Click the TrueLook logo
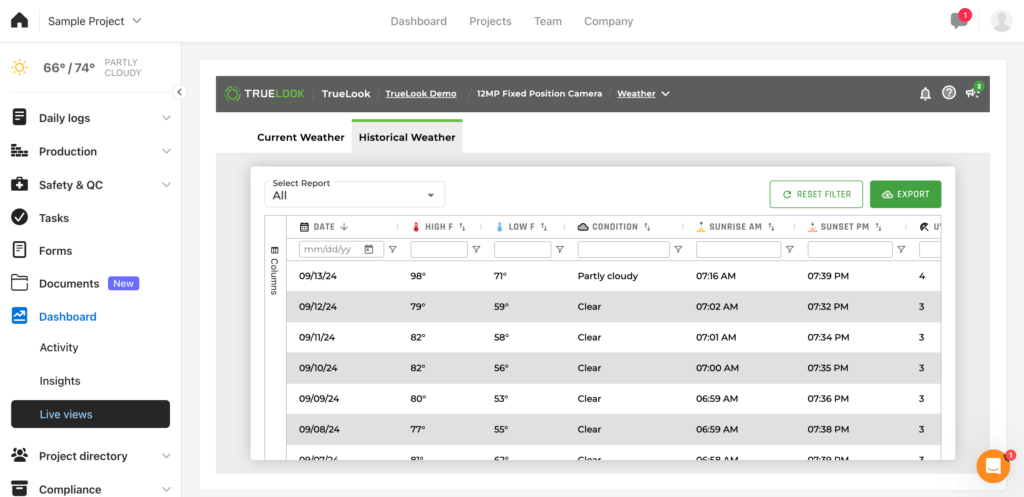 [264, 93]
